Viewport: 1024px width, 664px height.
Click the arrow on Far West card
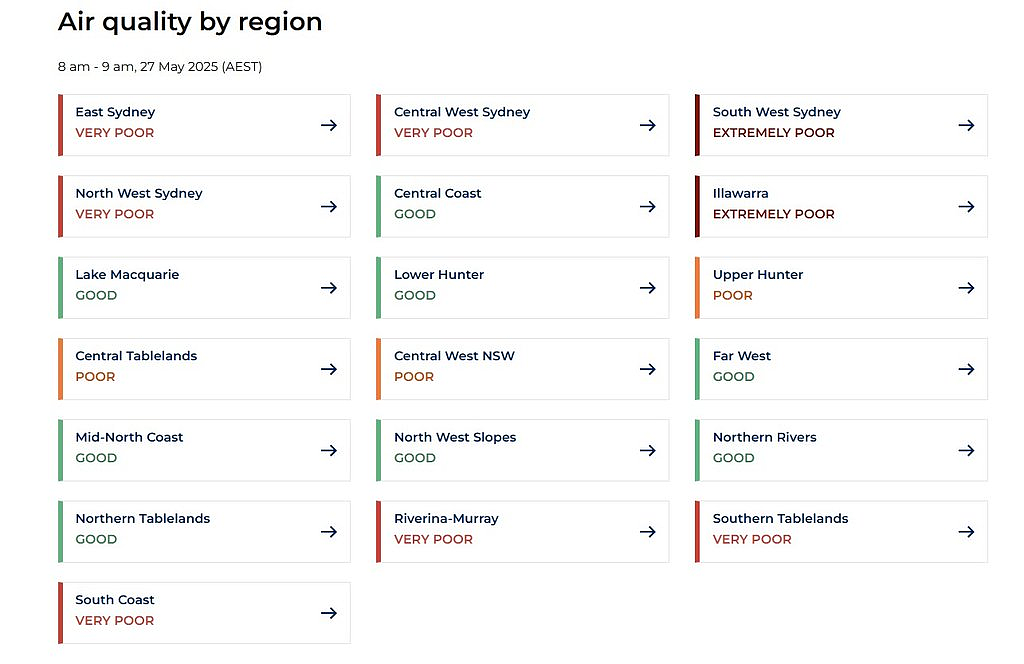pyautogui.click(x=967, y=369)
